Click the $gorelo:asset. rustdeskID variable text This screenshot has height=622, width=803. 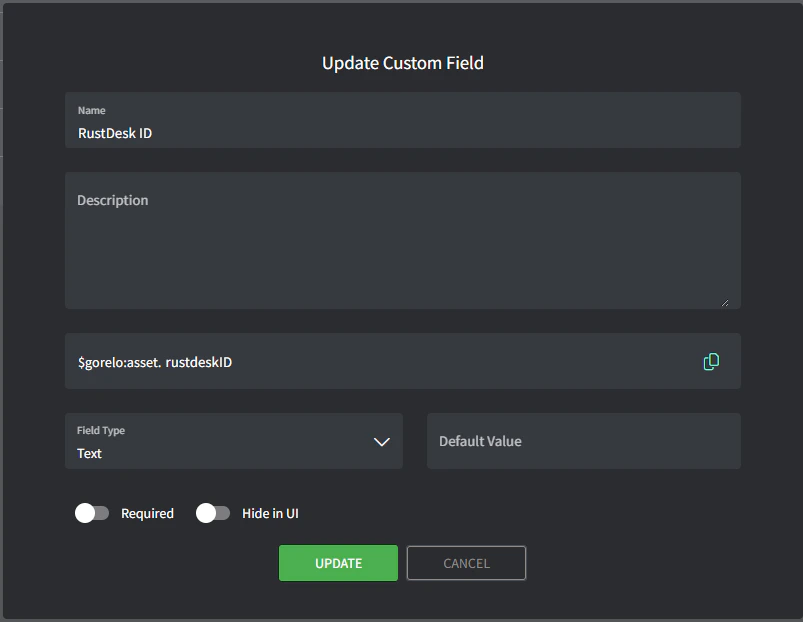[155, 362]
